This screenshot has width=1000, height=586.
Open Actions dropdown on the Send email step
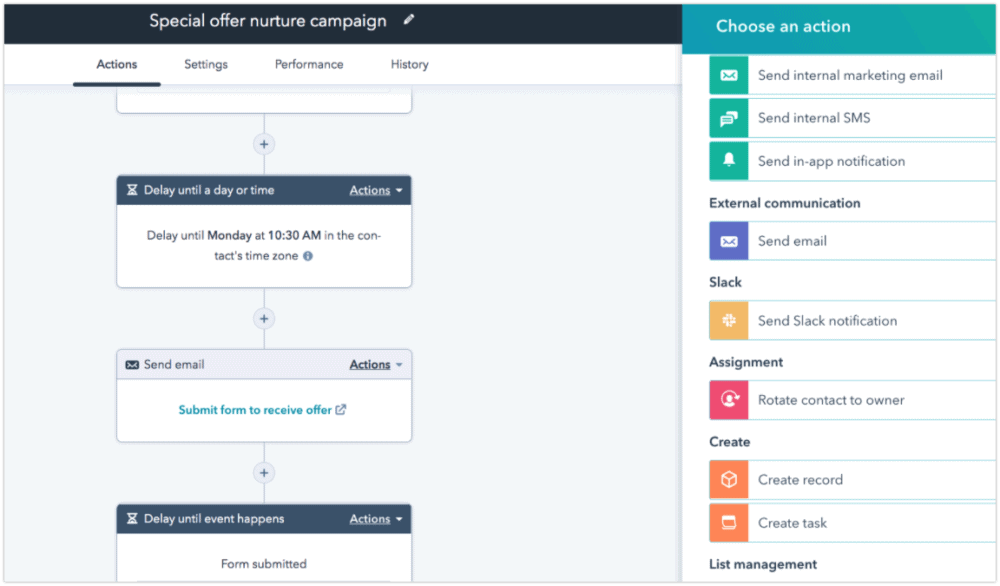coord(374,364)
